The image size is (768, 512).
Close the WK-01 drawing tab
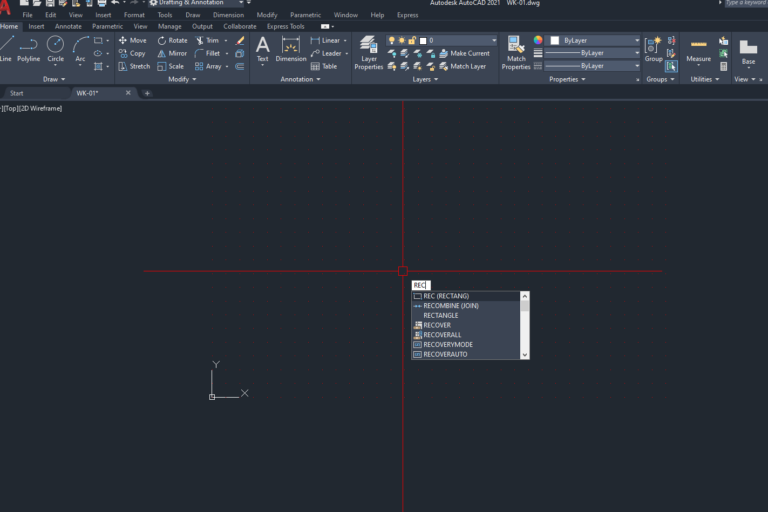(x=128, y=93)
